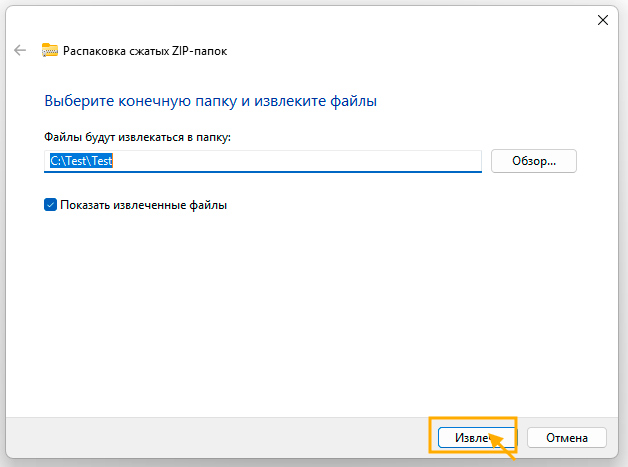Click the highlighted C:\Test\Test path text
The width and height of the screenshot is (628, 467).
click(x=81, y=161)
